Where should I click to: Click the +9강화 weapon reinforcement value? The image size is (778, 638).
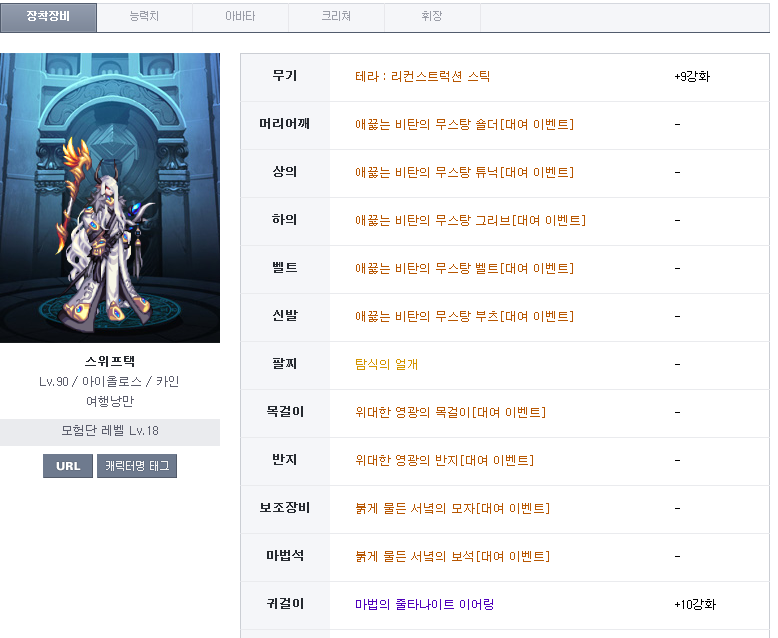[692, 76]
